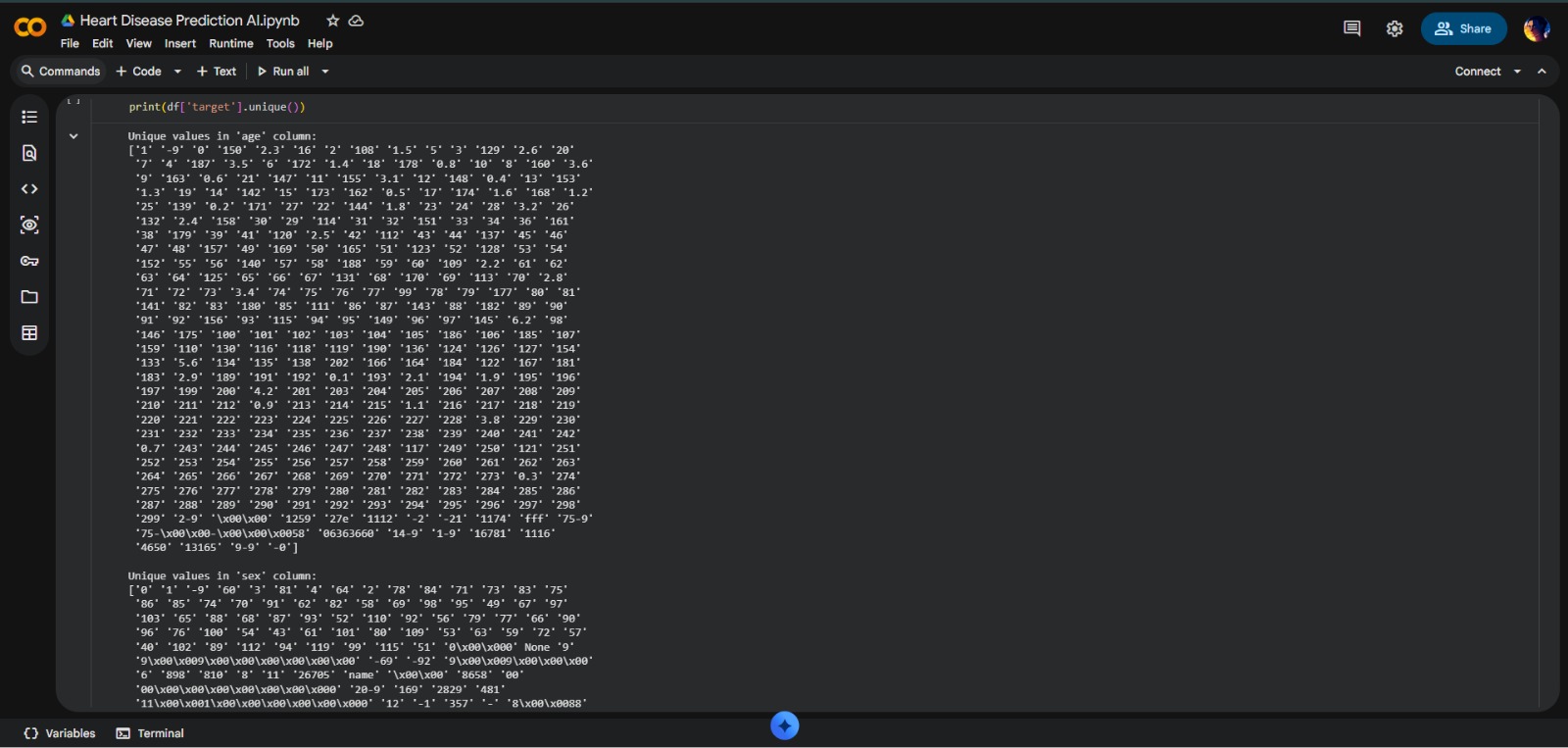The image size is (1568, 748).
Task: Open the settings gear
Action: pyautogui.click(x=1395, y=28)
